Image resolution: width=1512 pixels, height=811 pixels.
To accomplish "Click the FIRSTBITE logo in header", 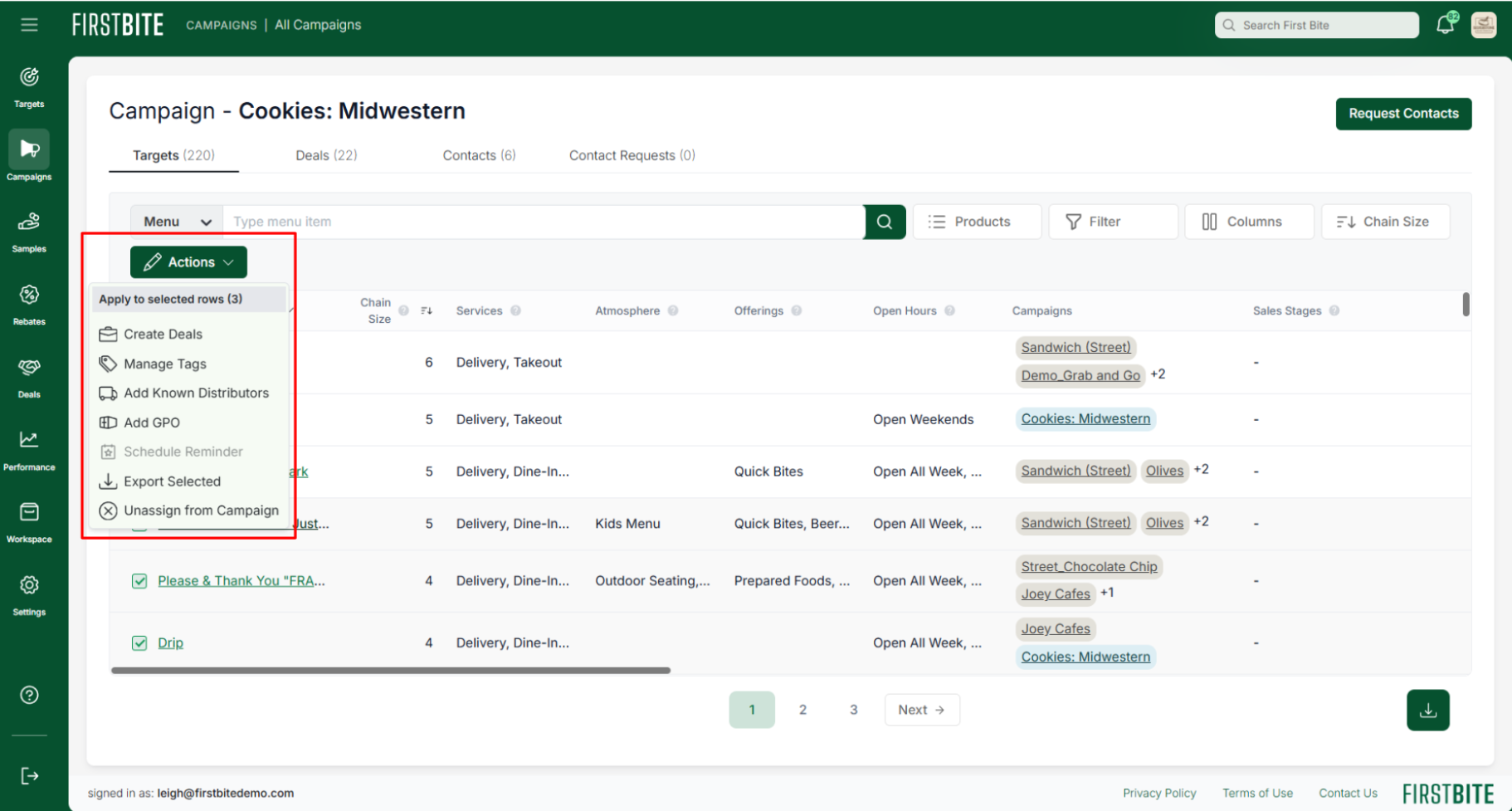I will 118,25.
